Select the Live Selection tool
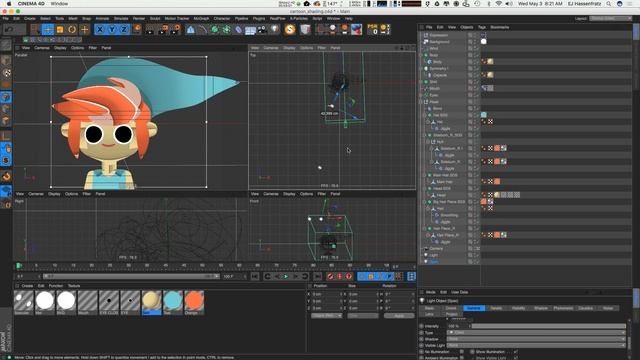The width and height of the screenshot is (640, 360). click(36, 29)
